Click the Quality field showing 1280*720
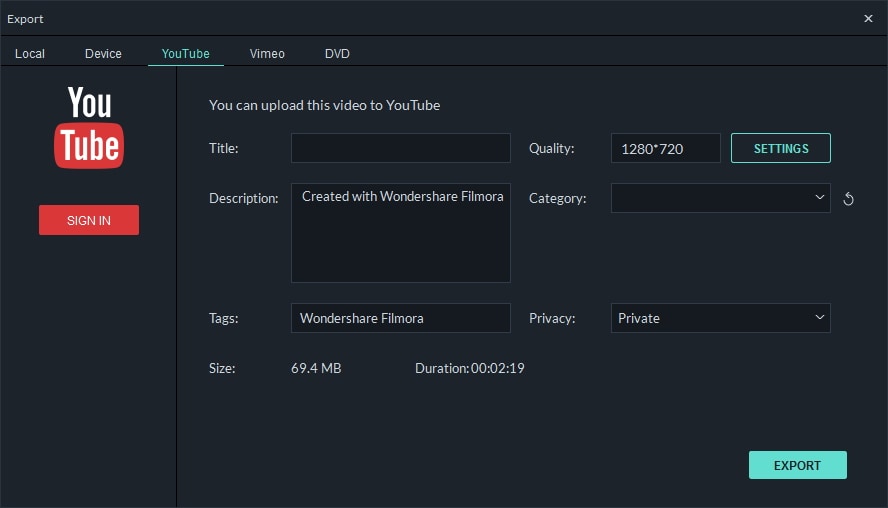Screen dimensions: 888x508 click(x=665, y=148)
